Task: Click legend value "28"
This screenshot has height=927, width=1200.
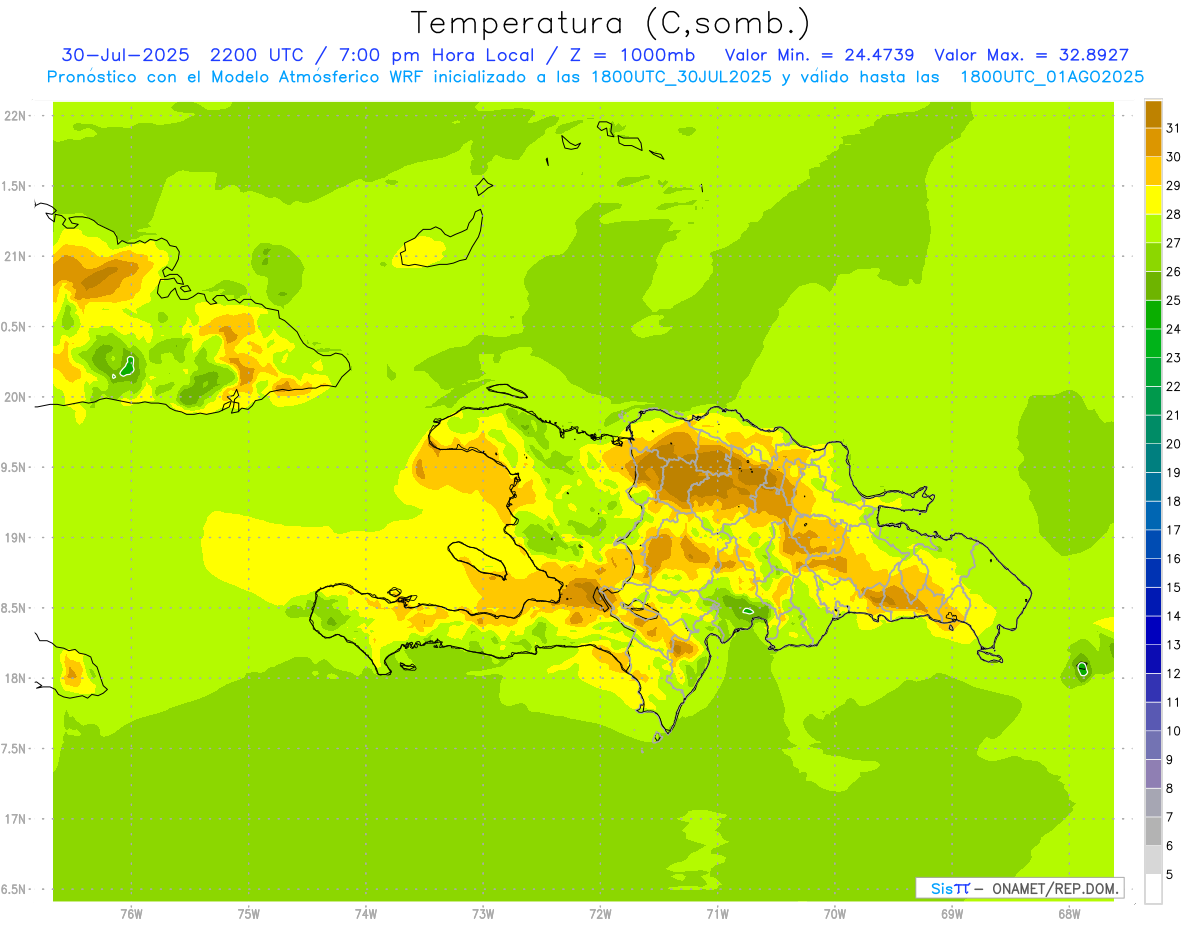Action: (x=1173, y=214)
